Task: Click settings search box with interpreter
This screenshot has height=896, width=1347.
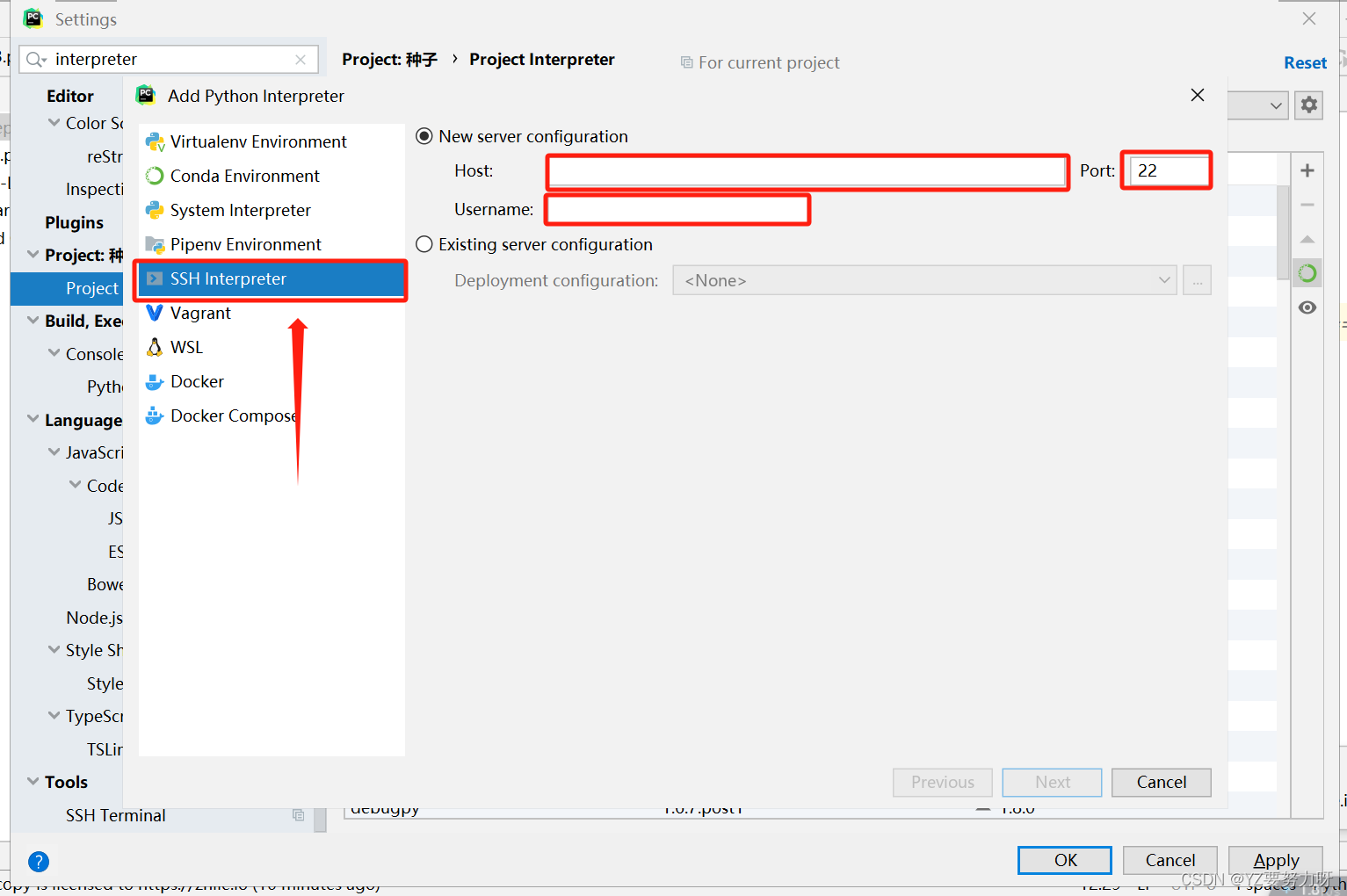Action: point(169,60)
